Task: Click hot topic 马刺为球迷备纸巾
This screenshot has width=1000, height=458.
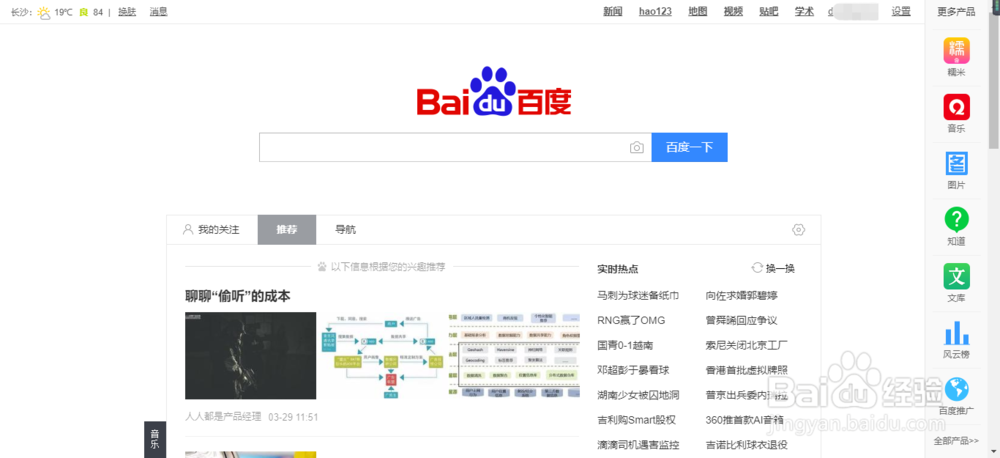Action: (638, 296)
